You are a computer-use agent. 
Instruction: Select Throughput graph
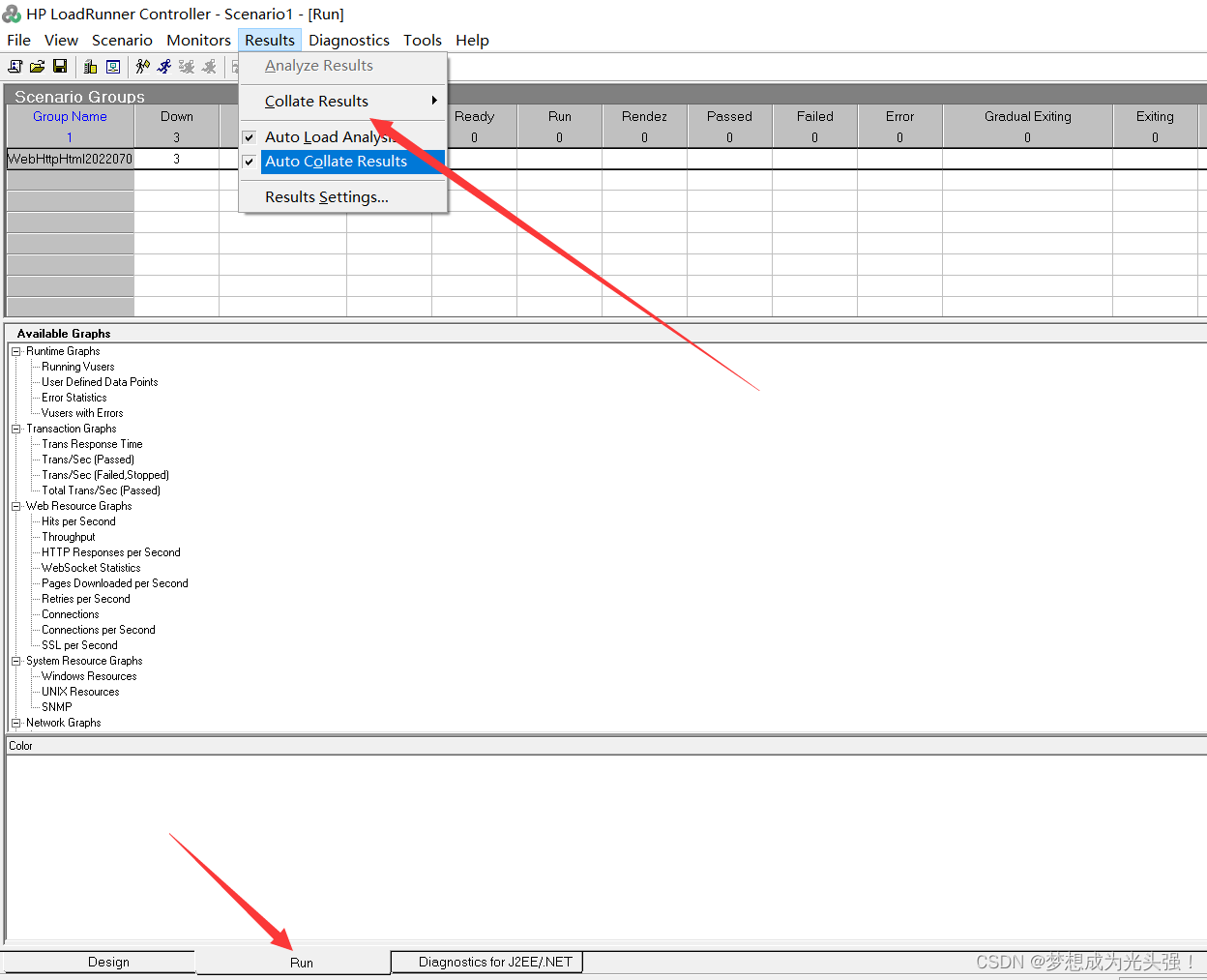click(x=69, y=537)
